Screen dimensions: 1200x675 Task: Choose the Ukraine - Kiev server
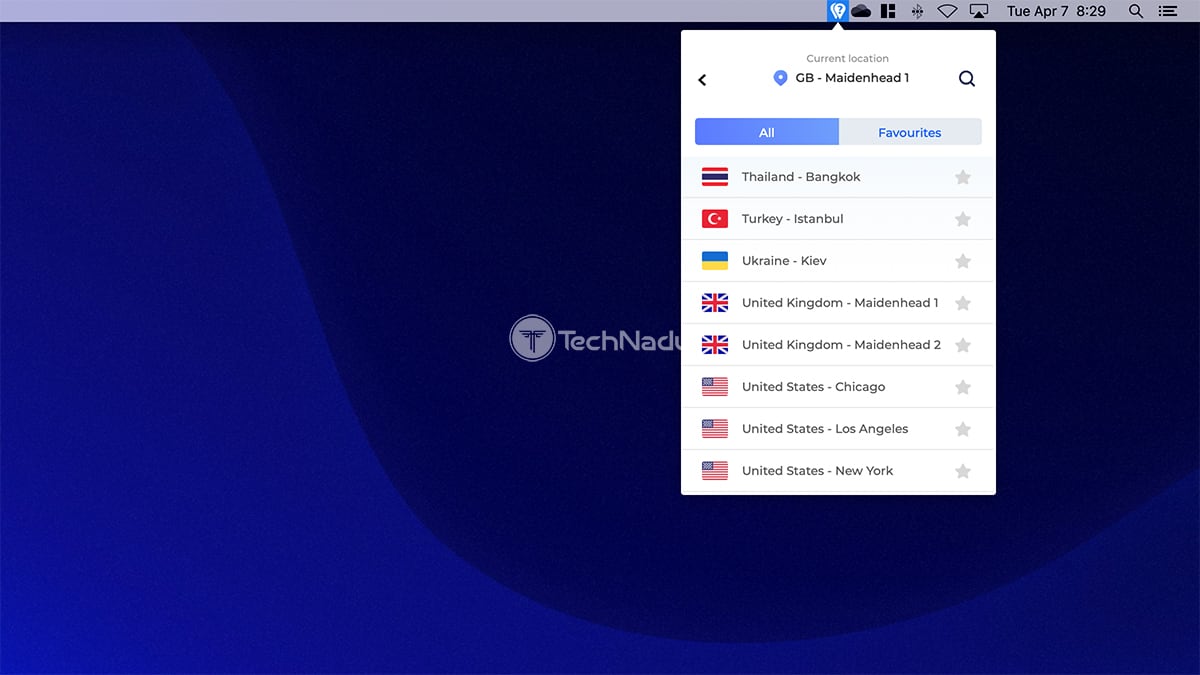tap(838, 261)
